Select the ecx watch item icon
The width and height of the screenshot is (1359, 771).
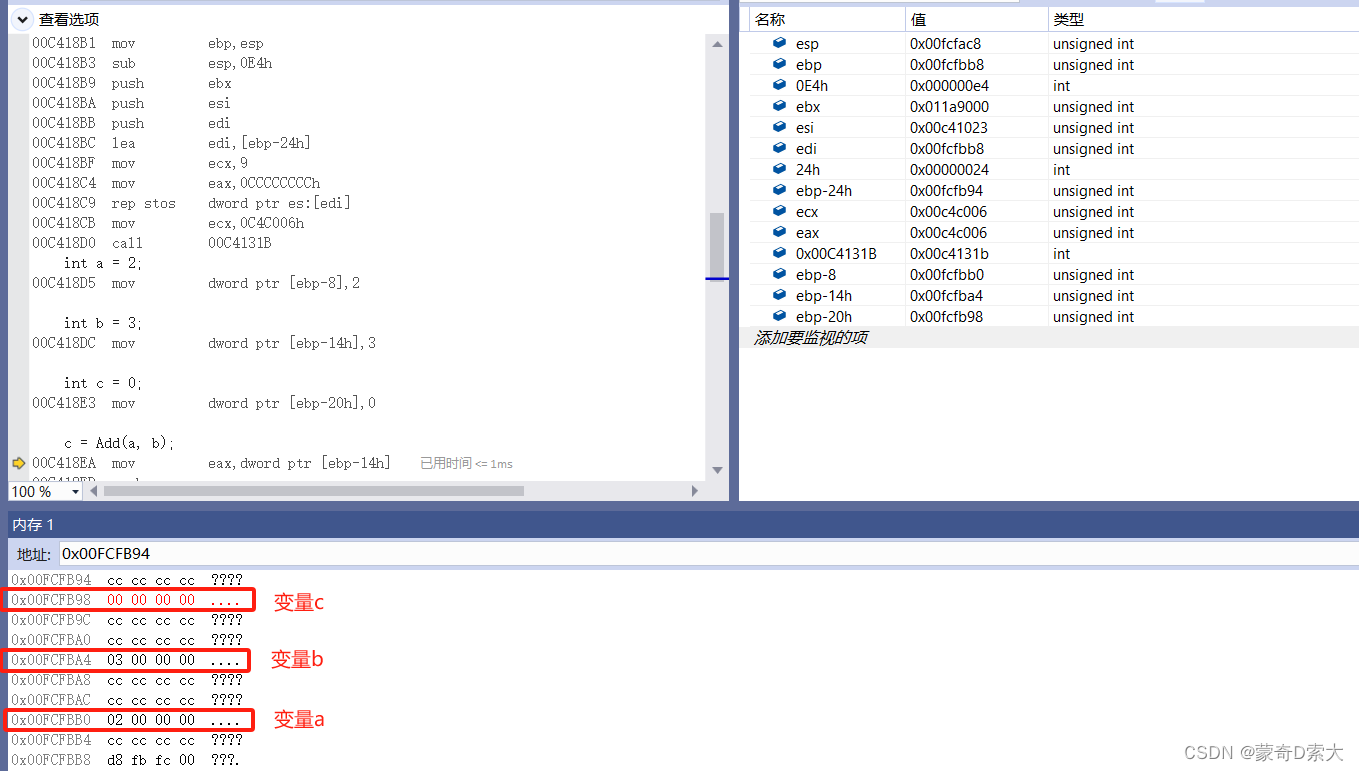pyautogui.click(x=780, y=211)
